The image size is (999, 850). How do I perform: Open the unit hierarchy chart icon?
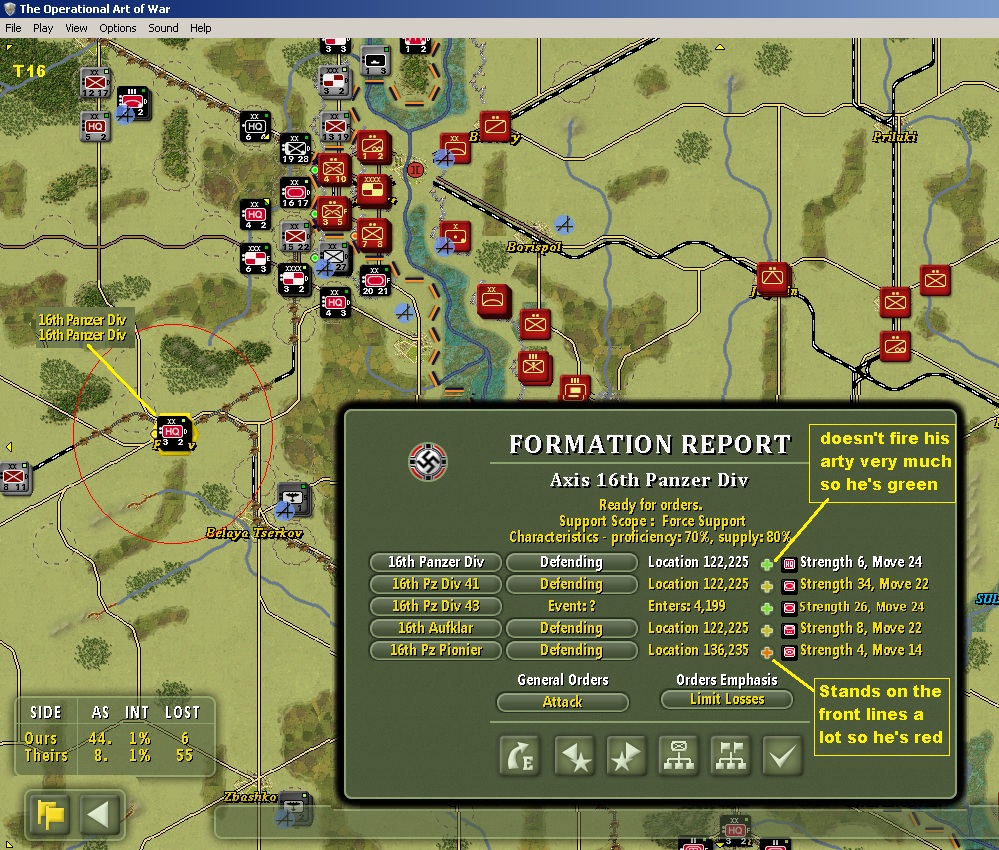tap(679, 756)
